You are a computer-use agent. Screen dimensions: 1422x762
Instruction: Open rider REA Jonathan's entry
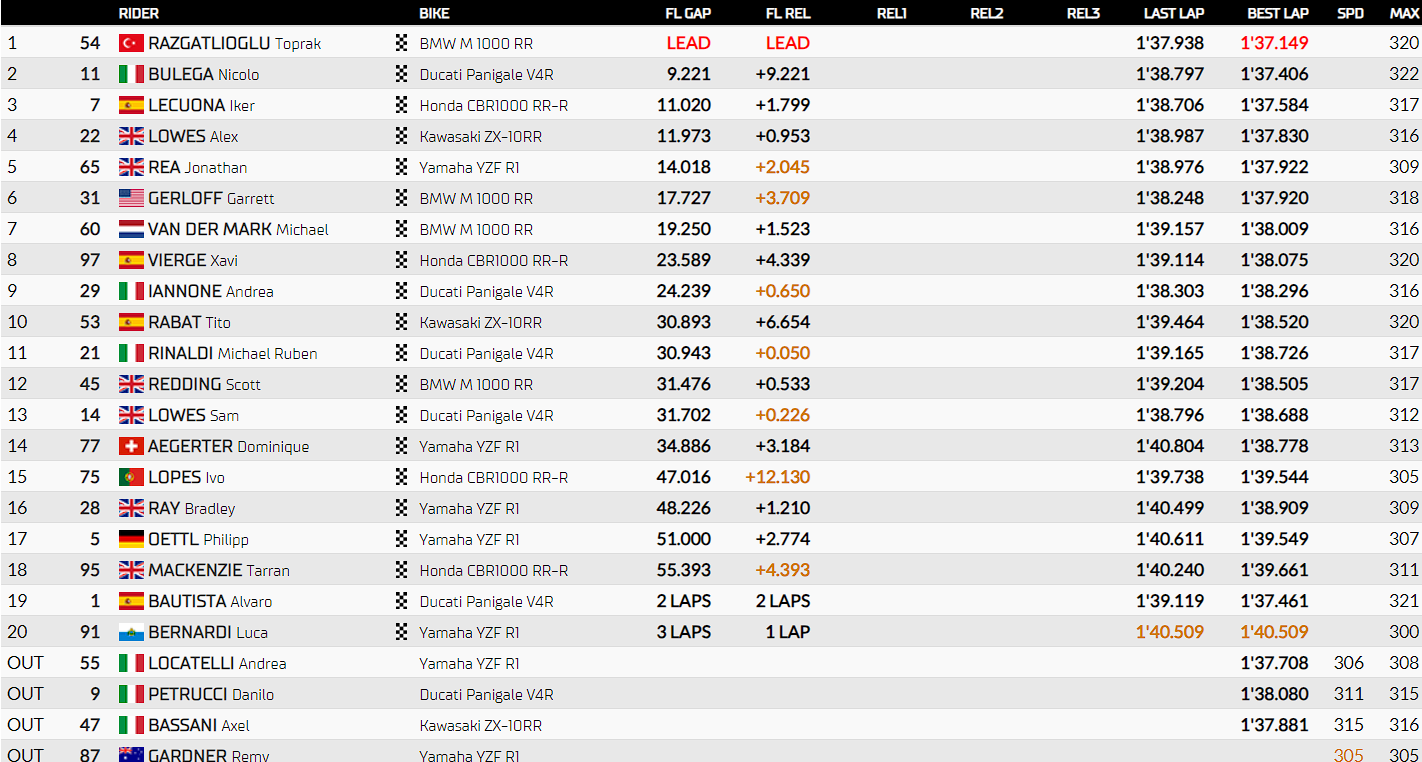[x=197, y=167]
